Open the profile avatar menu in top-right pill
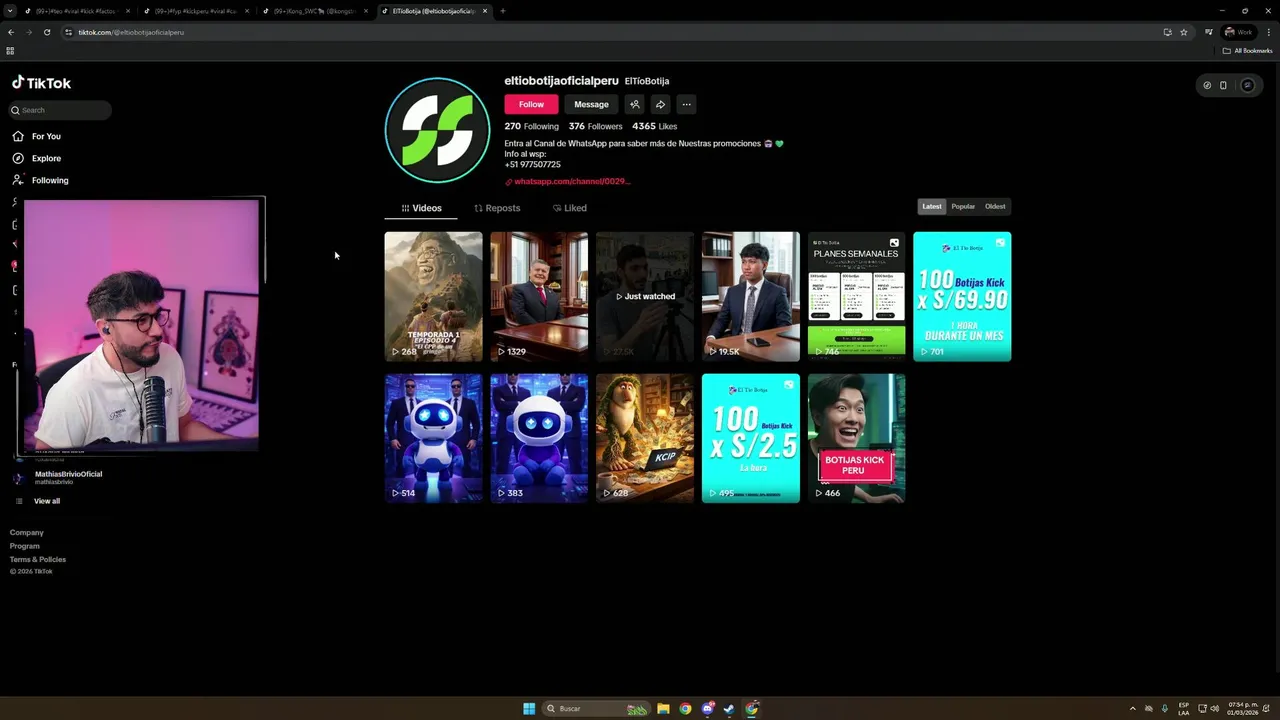This screenshot has width=1280, height=720. pyautogui.click(x=1247, y=85)
